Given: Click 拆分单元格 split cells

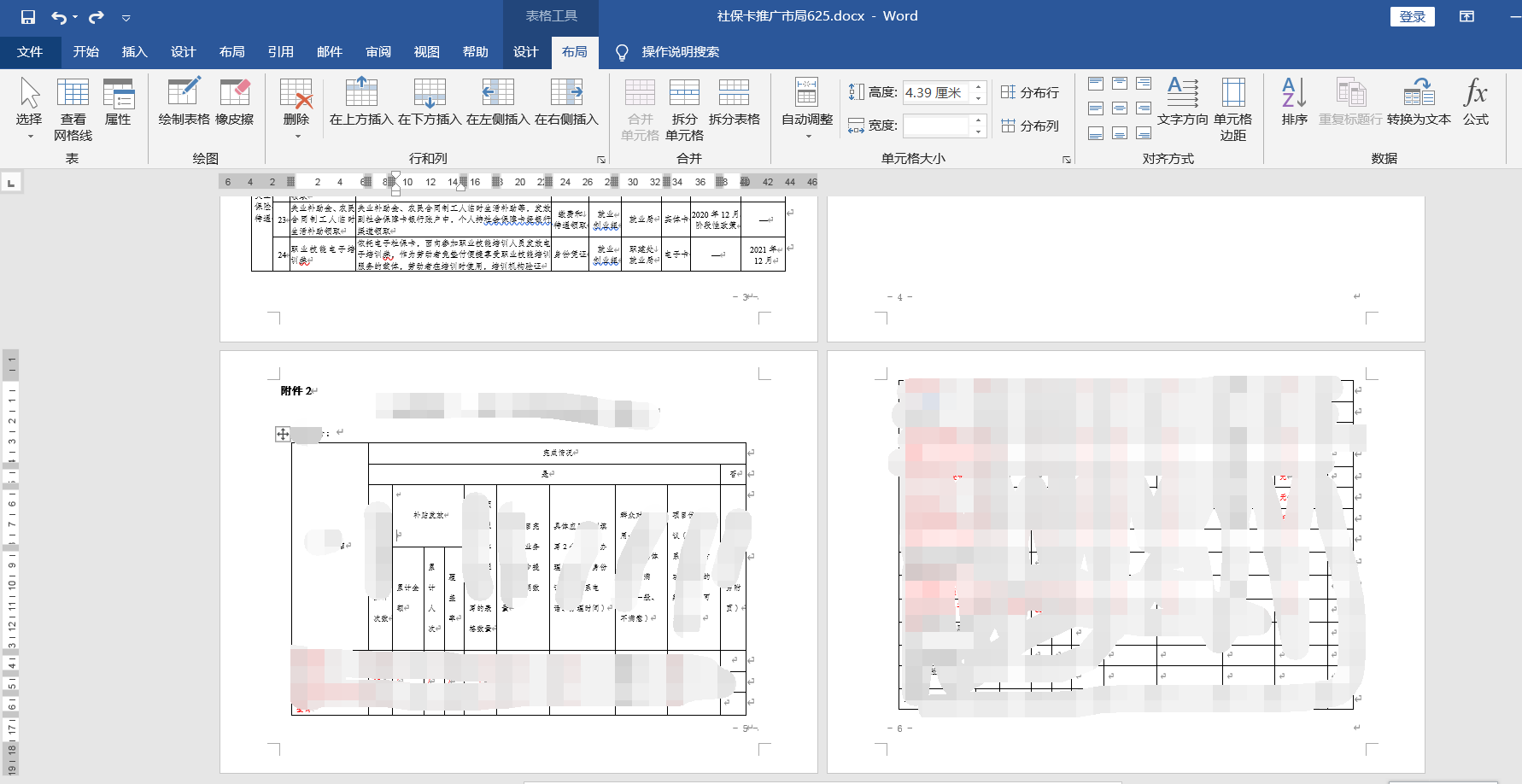Looking at the screenshot, I should pos(684,108).
